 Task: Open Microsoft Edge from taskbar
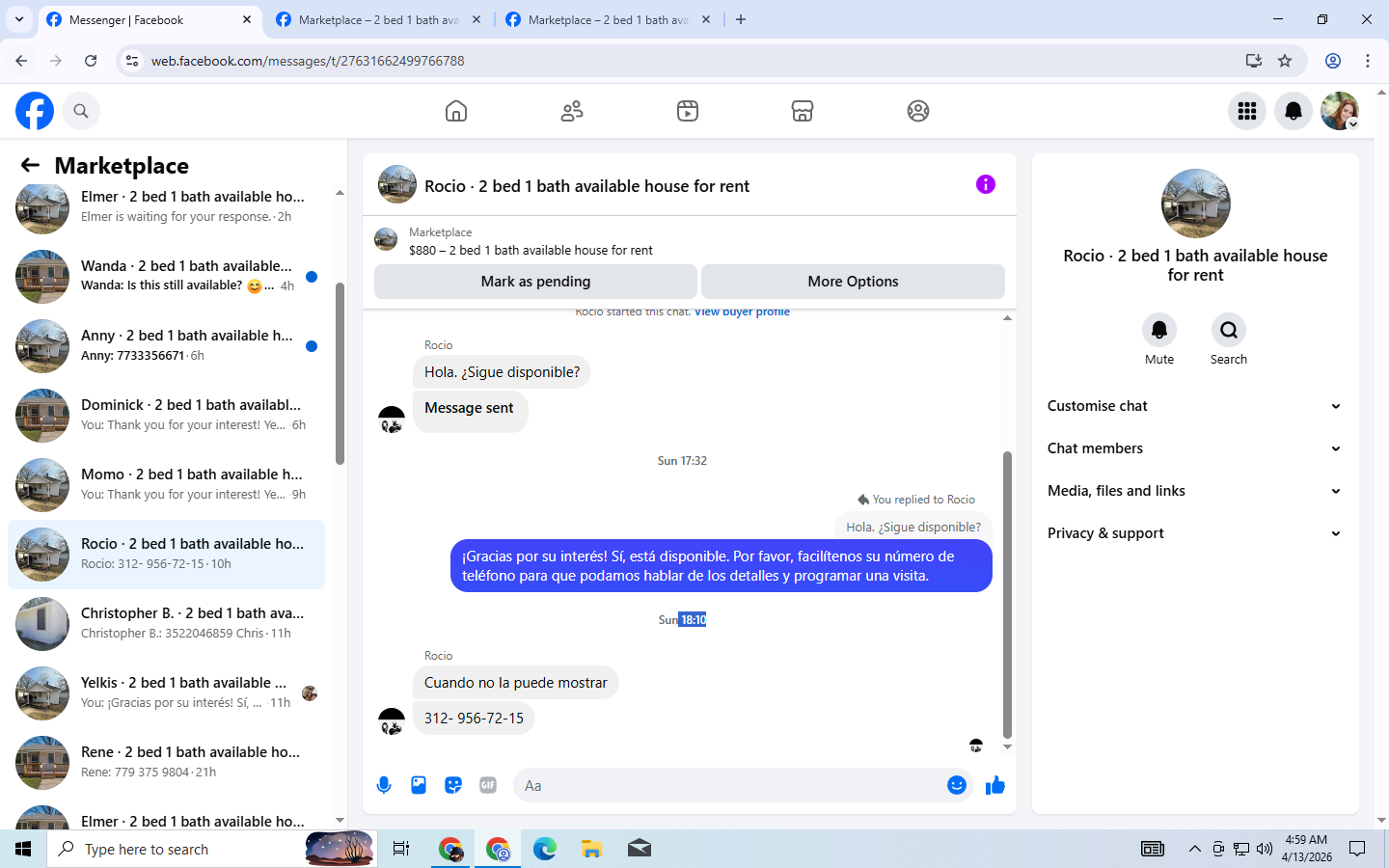coord(545,849)
